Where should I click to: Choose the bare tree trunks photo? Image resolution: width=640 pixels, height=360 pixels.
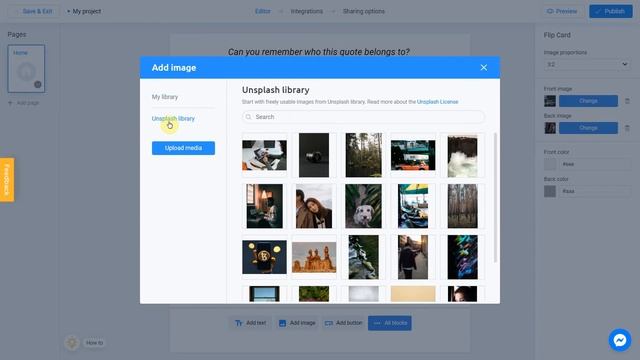click(x=462, y=206)
